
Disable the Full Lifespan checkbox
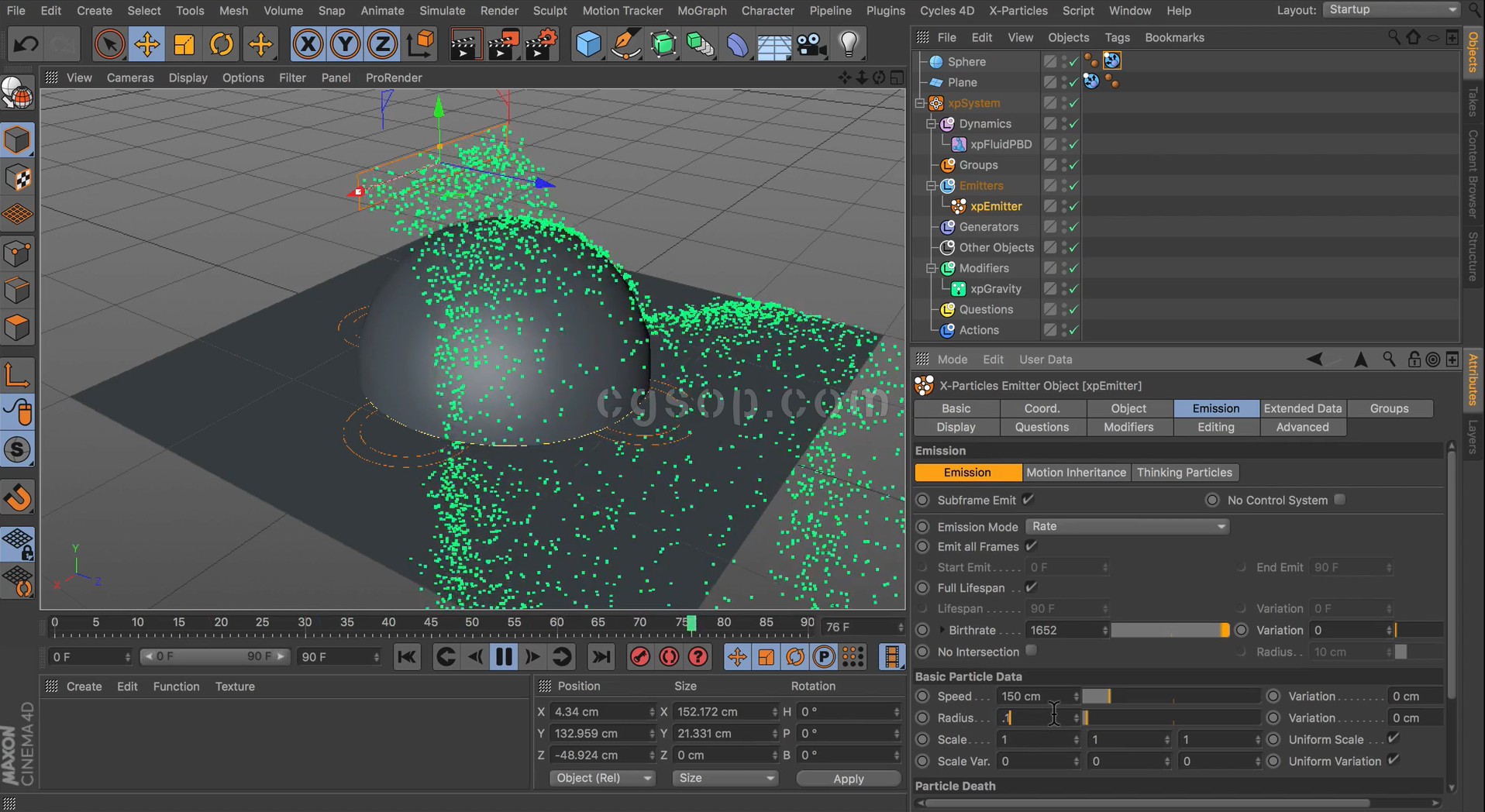point(1031,587)
